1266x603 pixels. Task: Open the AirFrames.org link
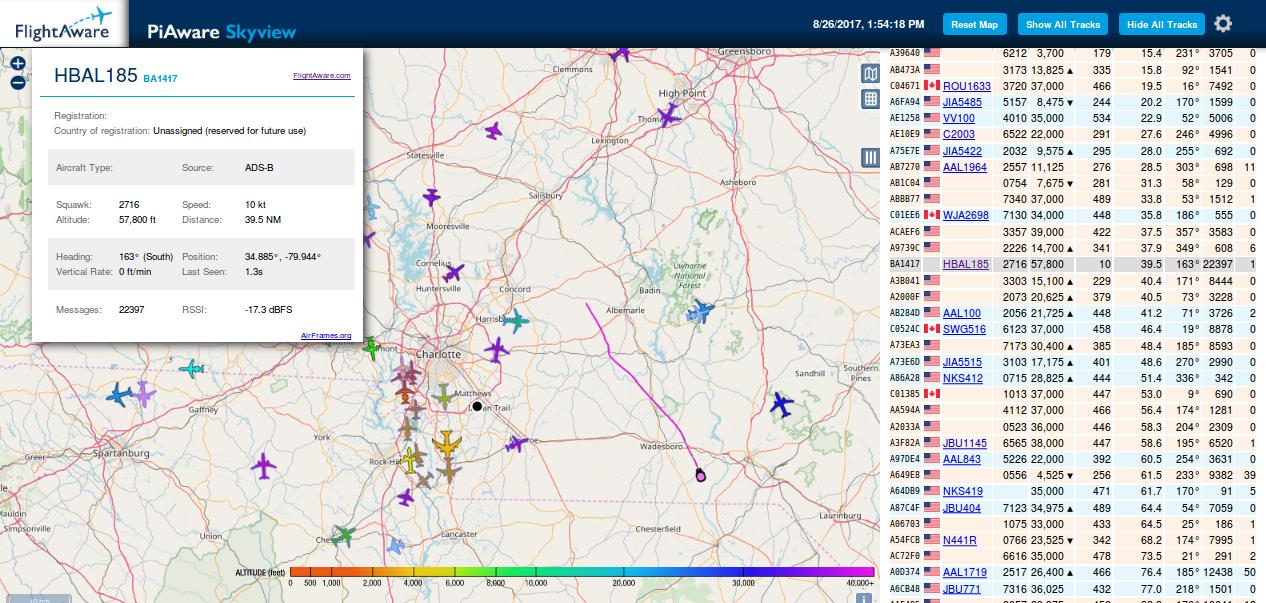pyautogui.click(x=326, y=335)
